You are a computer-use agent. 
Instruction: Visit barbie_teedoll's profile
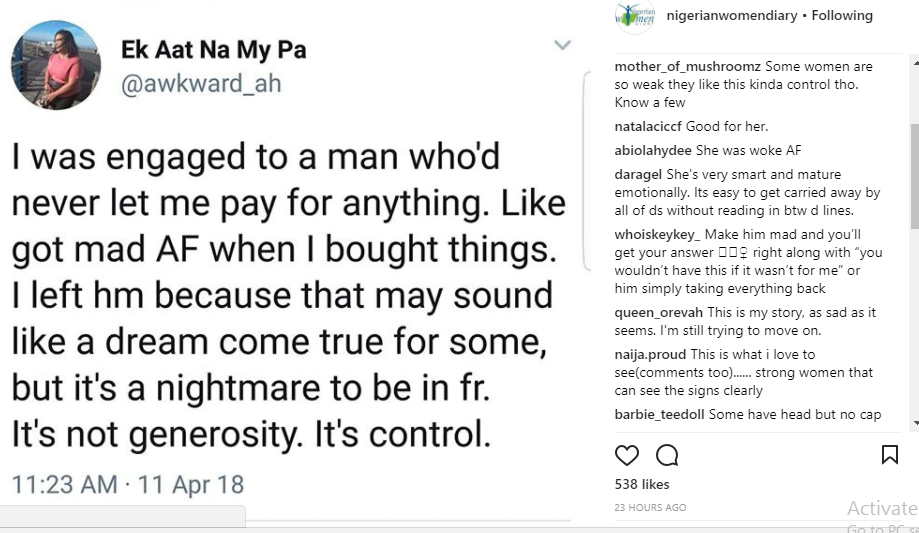pos(660,414)
